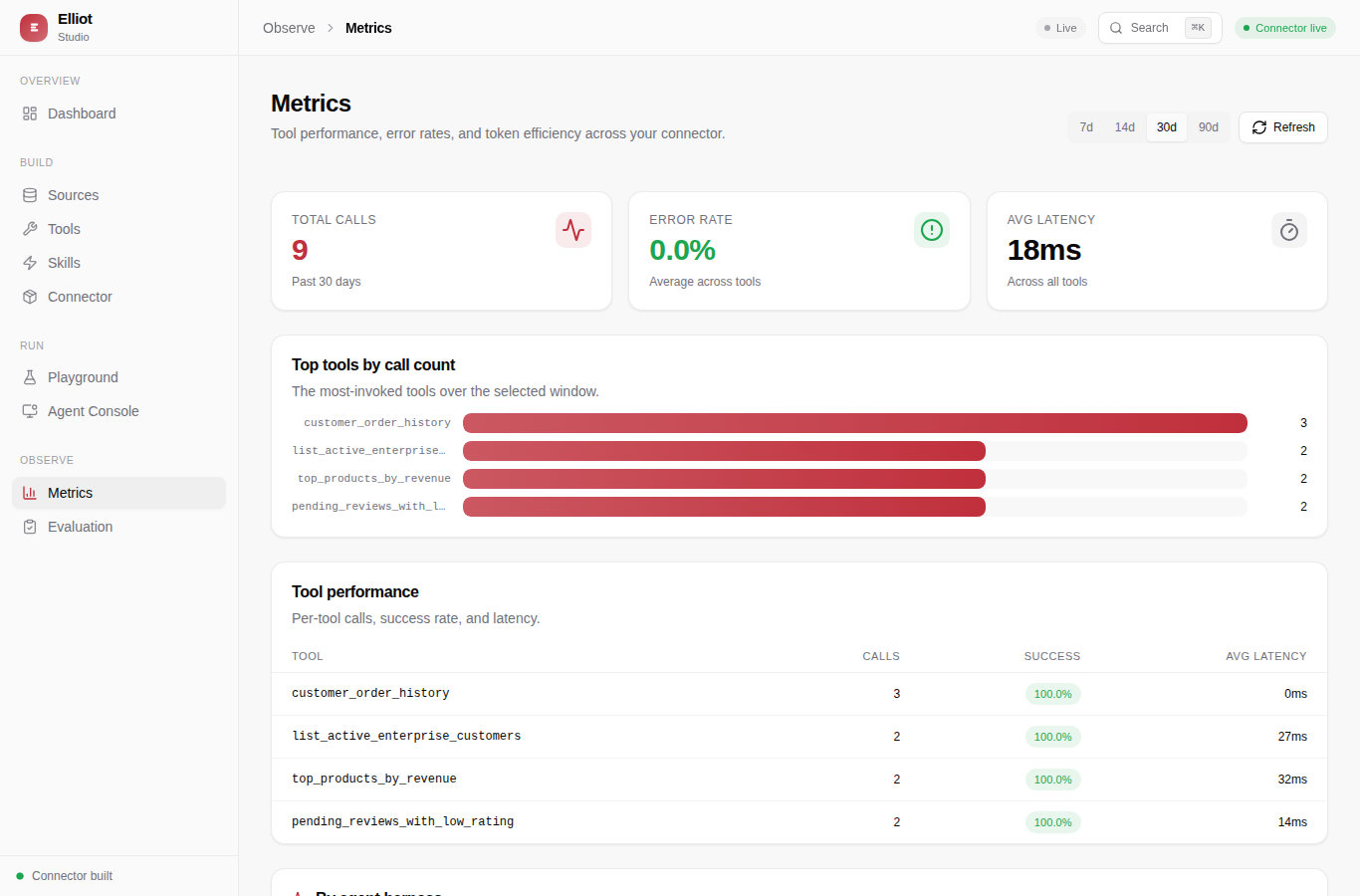This screenshot has height=896, width=1360.
Task: Select the 90d time range
Action: [1209, 127]
